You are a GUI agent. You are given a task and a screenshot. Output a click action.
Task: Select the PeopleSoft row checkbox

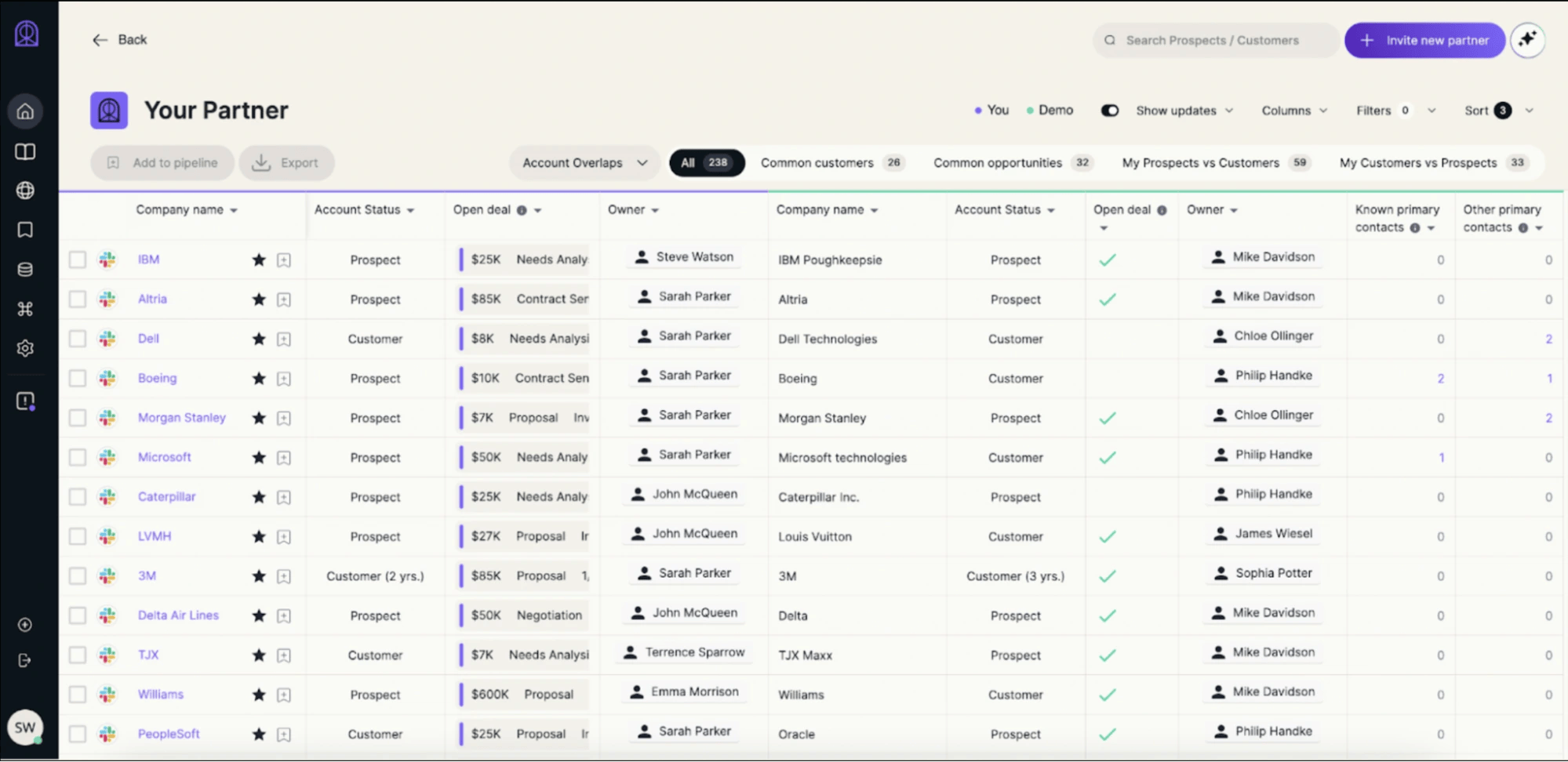coord(77,735)
